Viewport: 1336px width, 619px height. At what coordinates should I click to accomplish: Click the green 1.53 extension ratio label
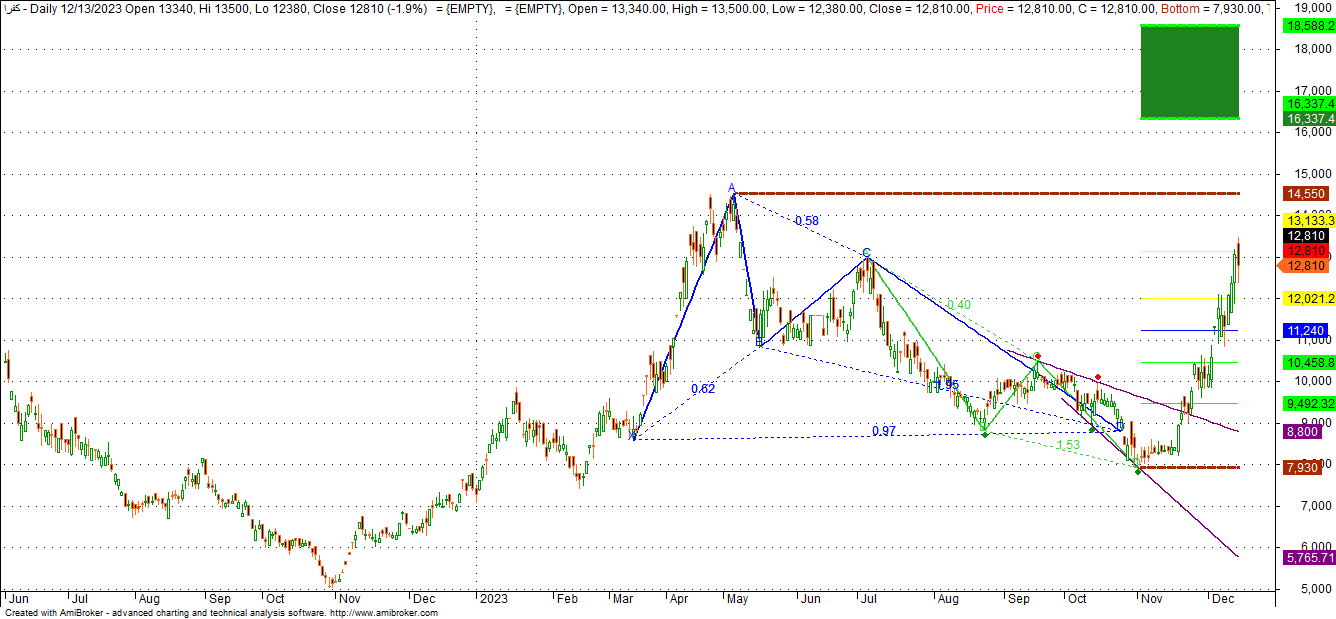1067,445
